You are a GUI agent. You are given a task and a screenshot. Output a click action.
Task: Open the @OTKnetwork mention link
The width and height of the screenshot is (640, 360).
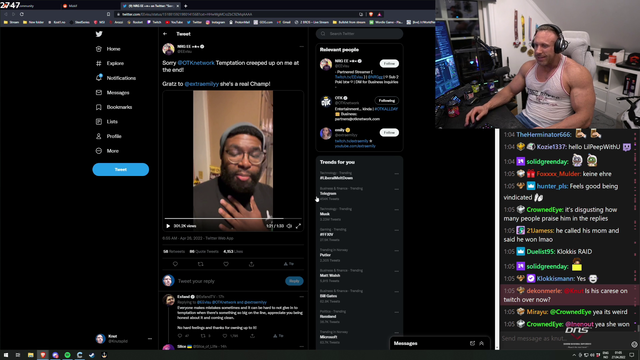(196, 63)
